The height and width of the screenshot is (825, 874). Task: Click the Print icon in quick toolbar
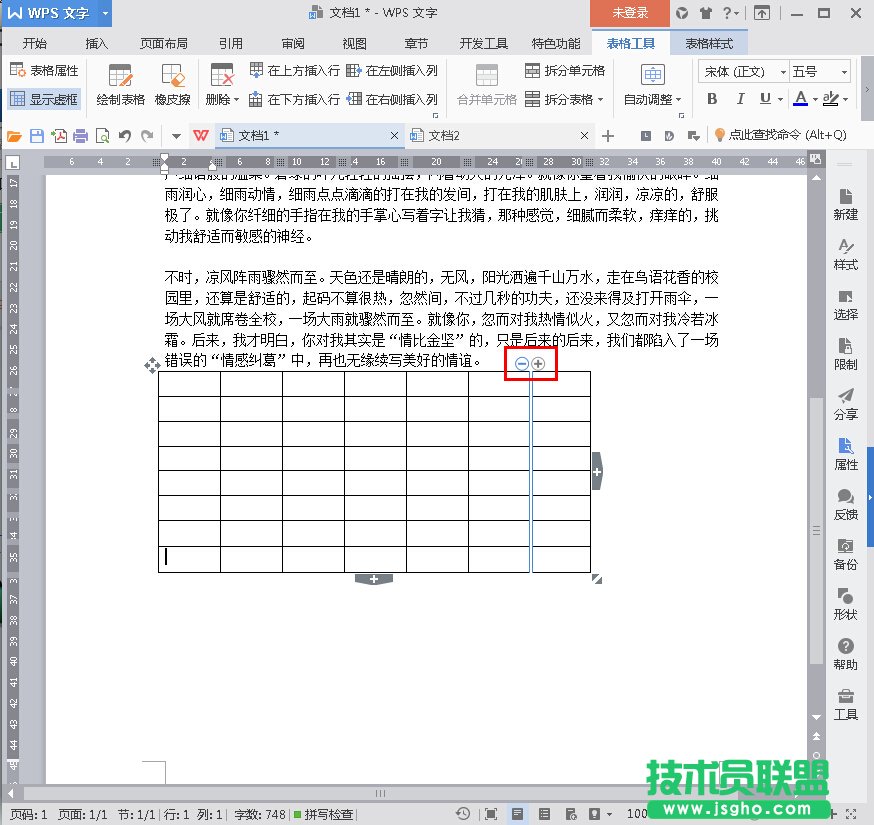(x=81, y=136)
